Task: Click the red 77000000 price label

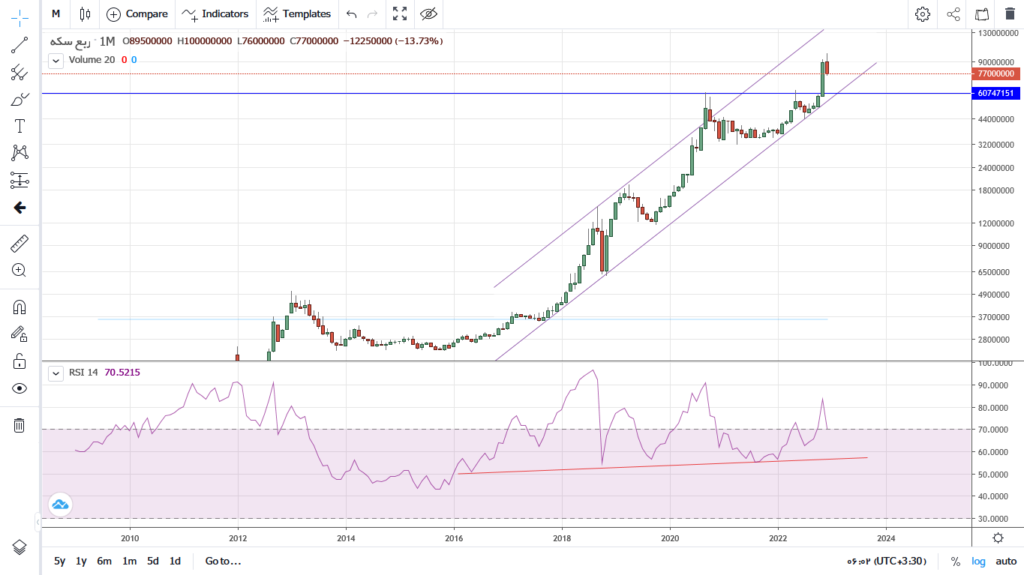Action: pos(996,74)
